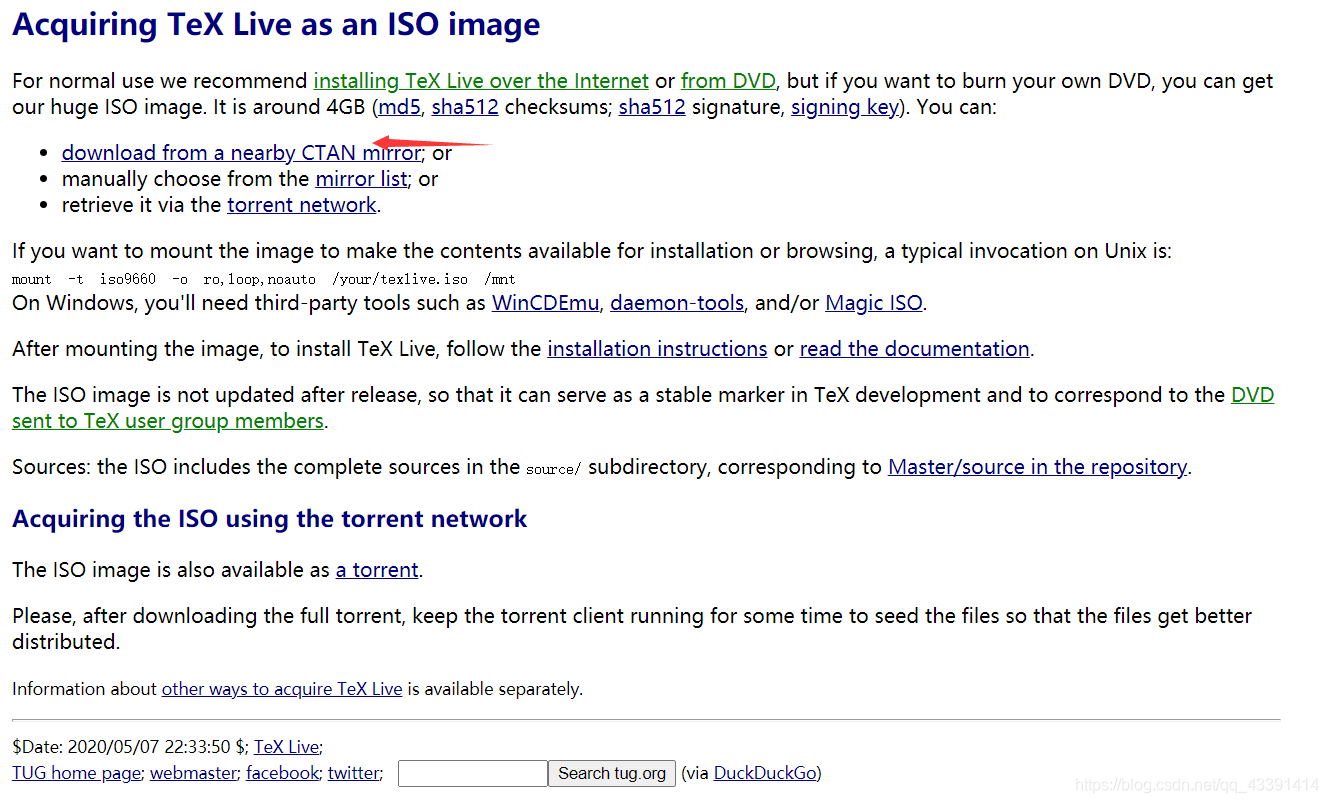Go to TUG home page
The image size is (1328, 803).
click(x=76, y=773)
